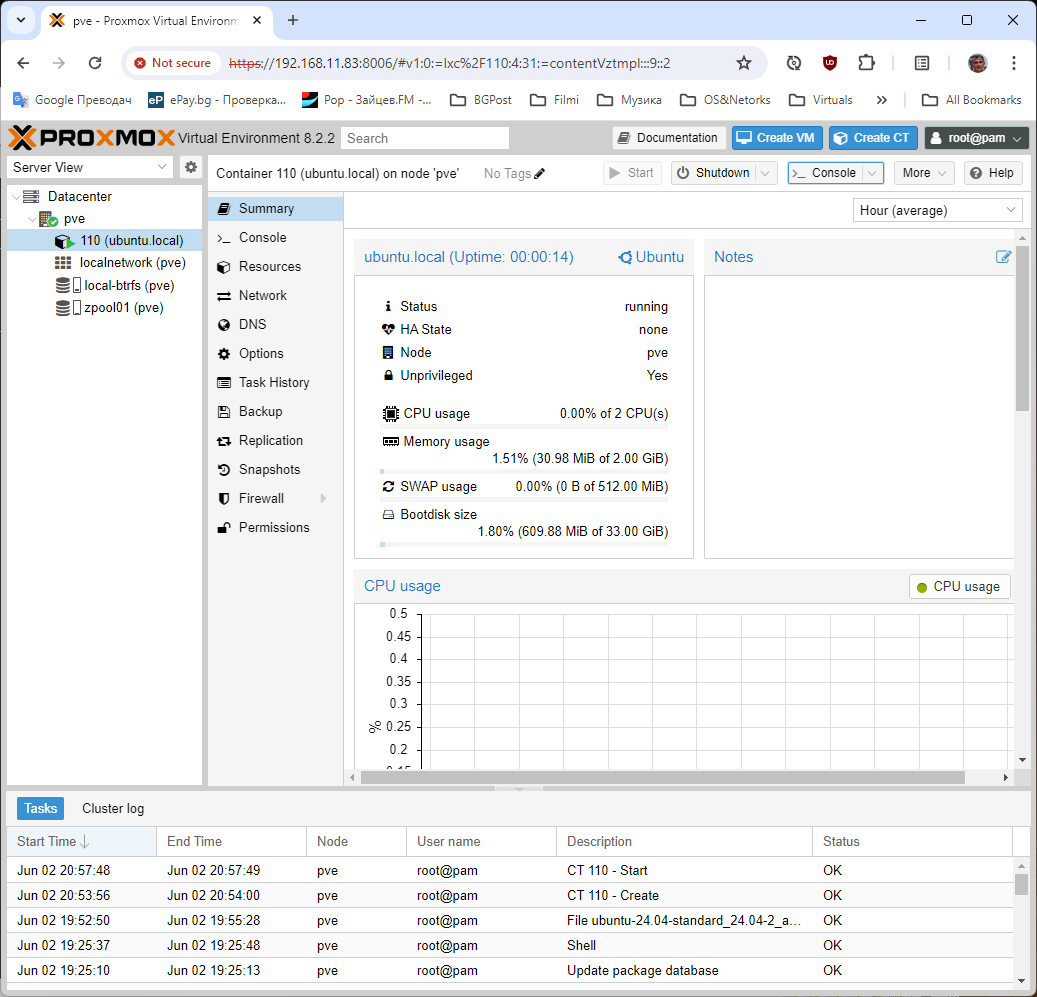1037x997 pixels.
Task: Open the Summary menu item
Action: click(276, 208)
